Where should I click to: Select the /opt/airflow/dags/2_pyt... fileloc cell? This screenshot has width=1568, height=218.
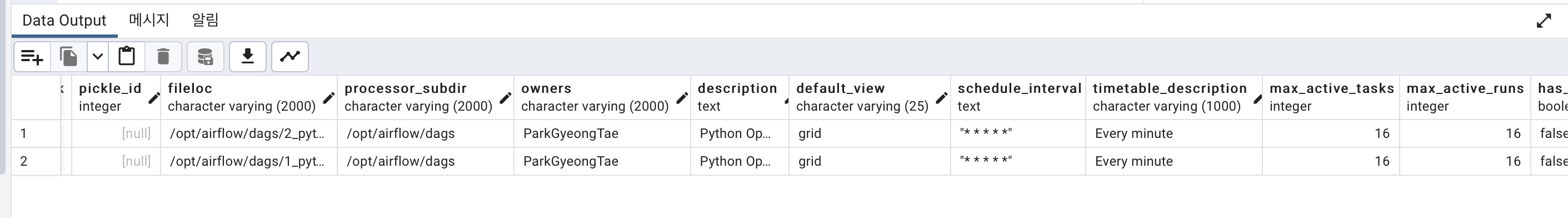click(x=249, y=133)
